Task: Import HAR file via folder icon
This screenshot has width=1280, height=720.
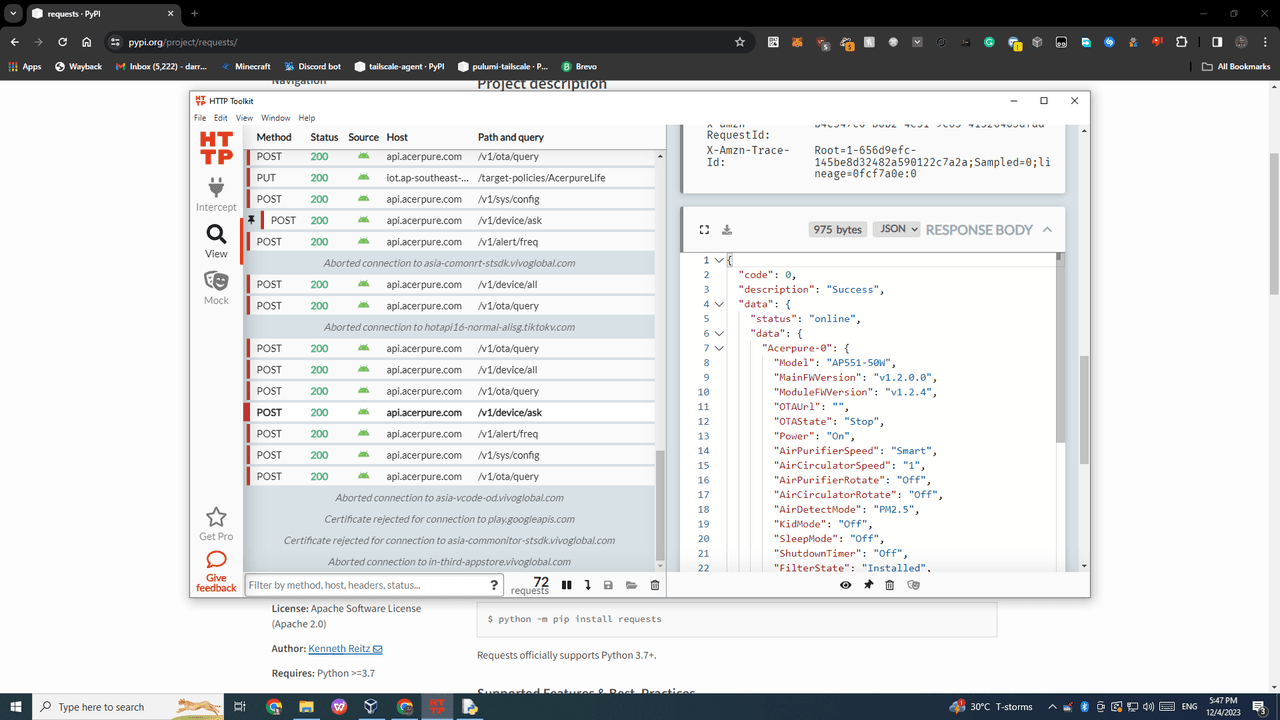Action: pos(631,585)
